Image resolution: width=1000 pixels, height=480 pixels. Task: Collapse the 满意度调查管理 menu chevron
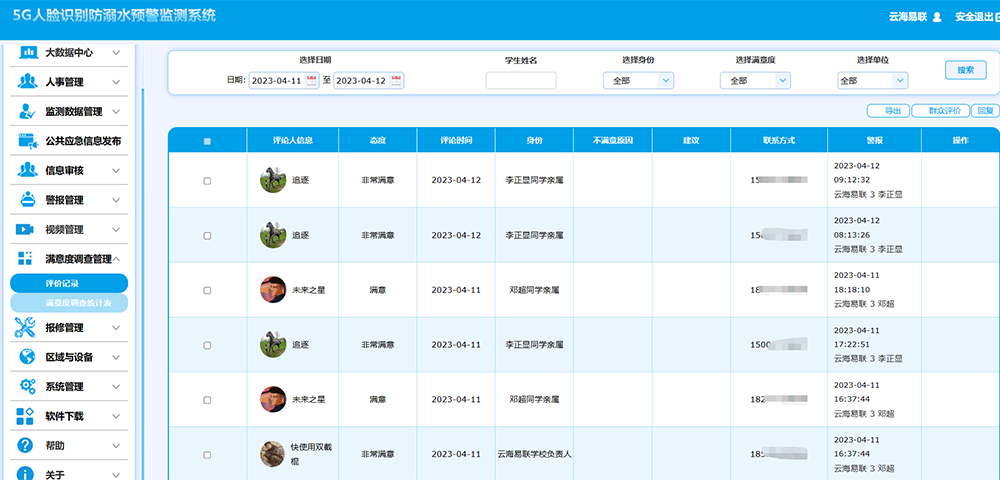point(118,259)
